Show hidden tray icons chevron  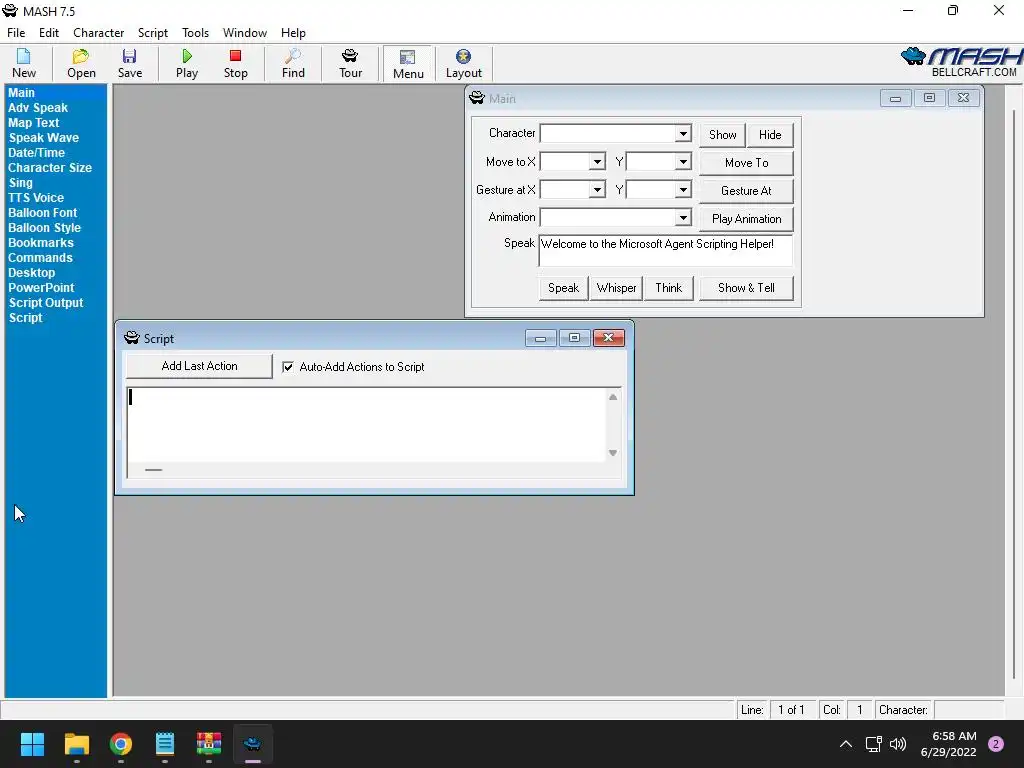[x=846, y=744]
